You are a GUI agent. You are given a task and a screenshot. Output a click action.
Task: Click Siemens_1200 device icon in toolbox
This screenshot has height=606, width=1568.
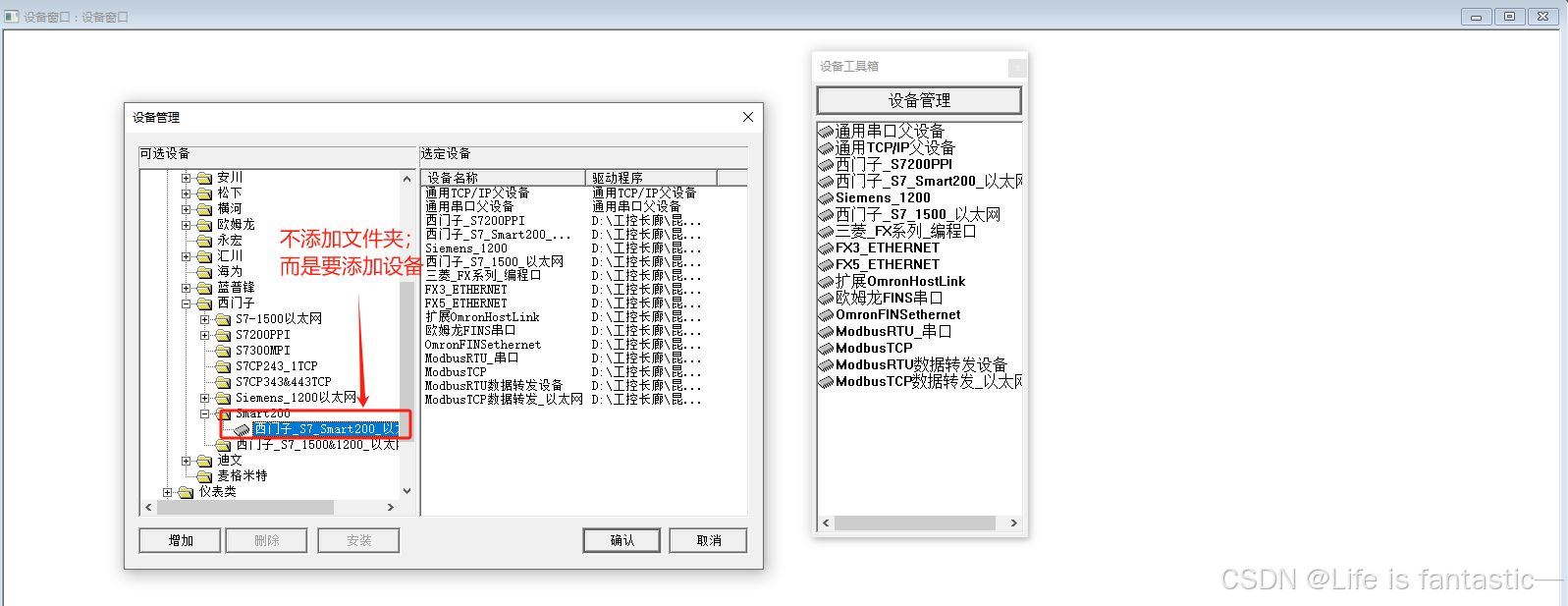point(826,198)
